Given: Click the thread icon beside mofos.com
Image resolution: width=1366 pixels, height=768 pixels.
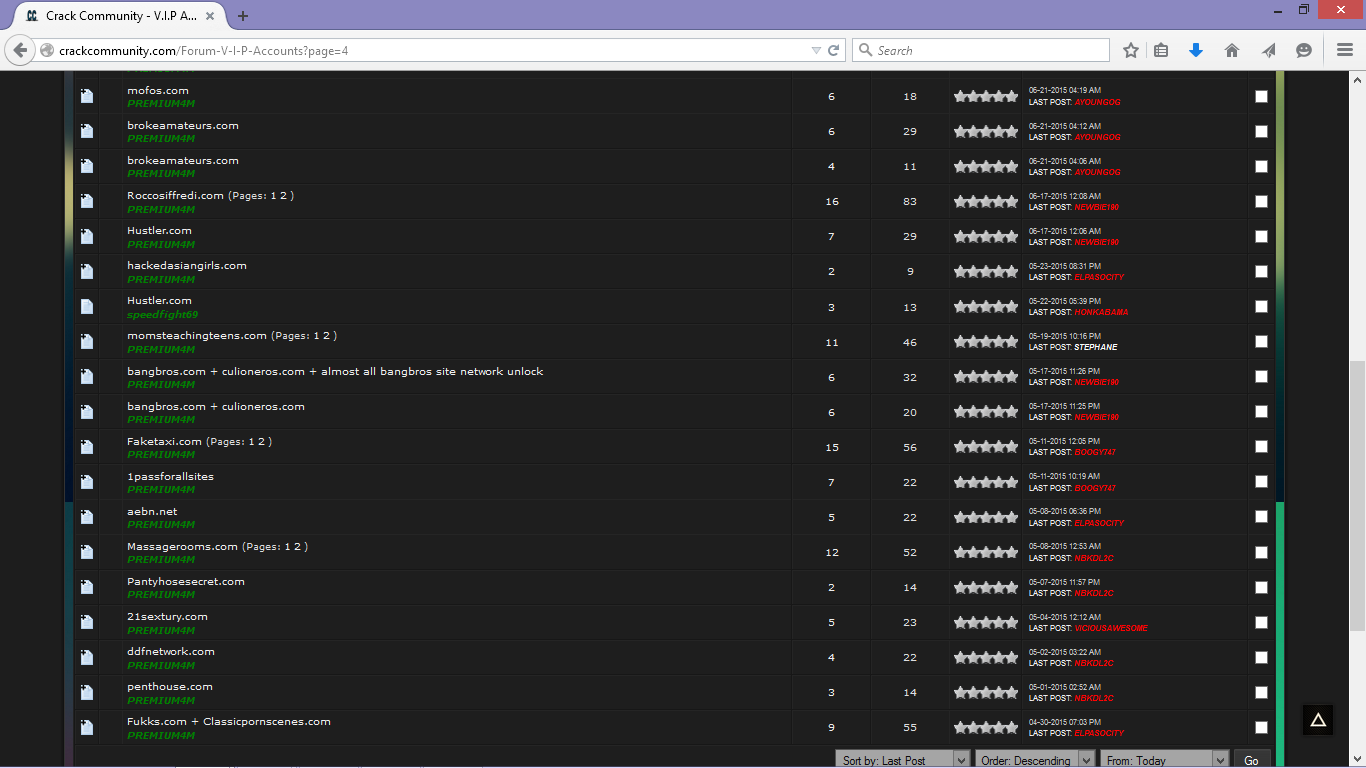Looking at the screenshot, I should point(87,96).
